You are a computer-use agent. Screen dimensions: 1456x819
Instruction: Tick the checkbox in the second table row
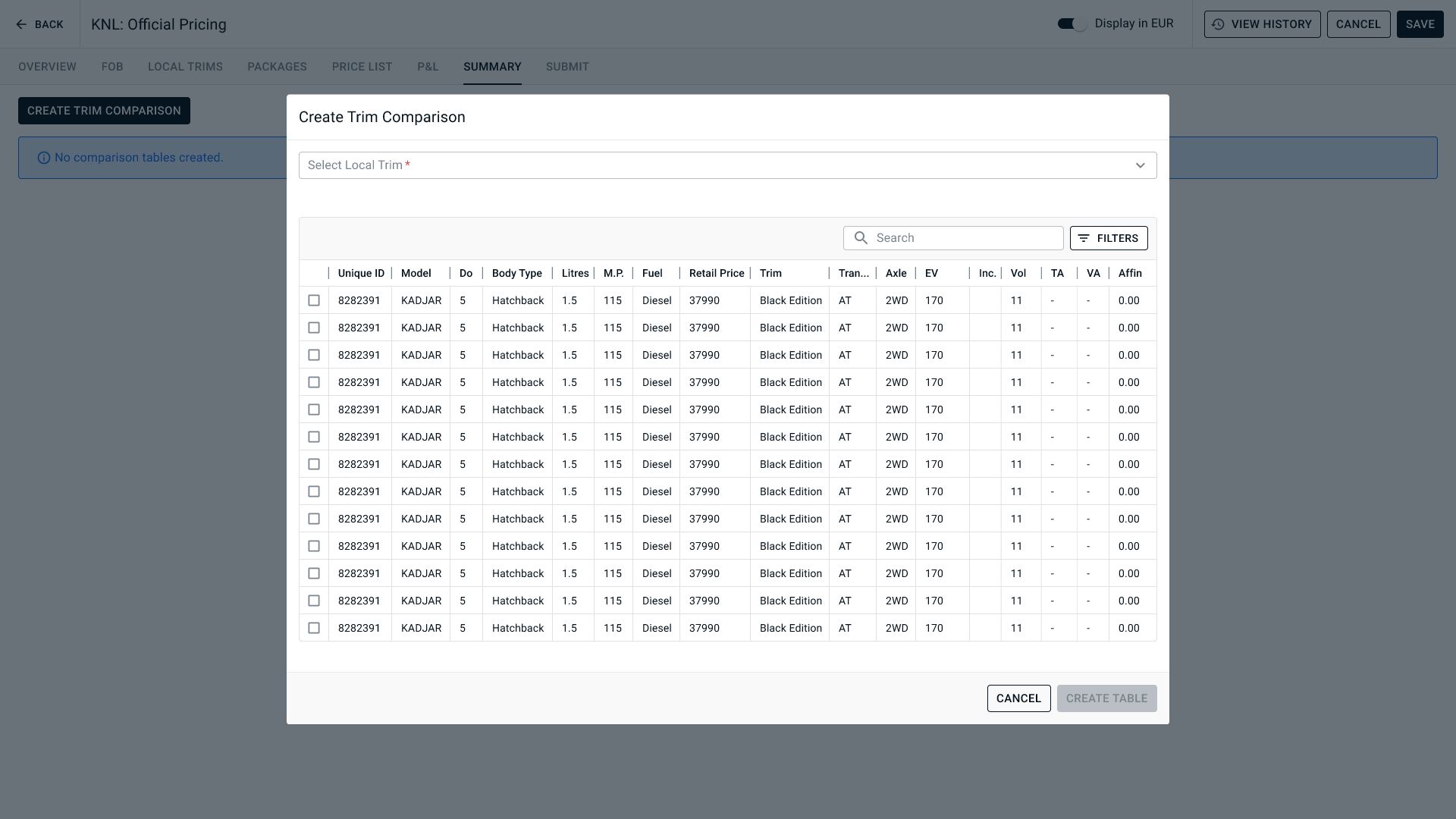(x=314, y=328)
